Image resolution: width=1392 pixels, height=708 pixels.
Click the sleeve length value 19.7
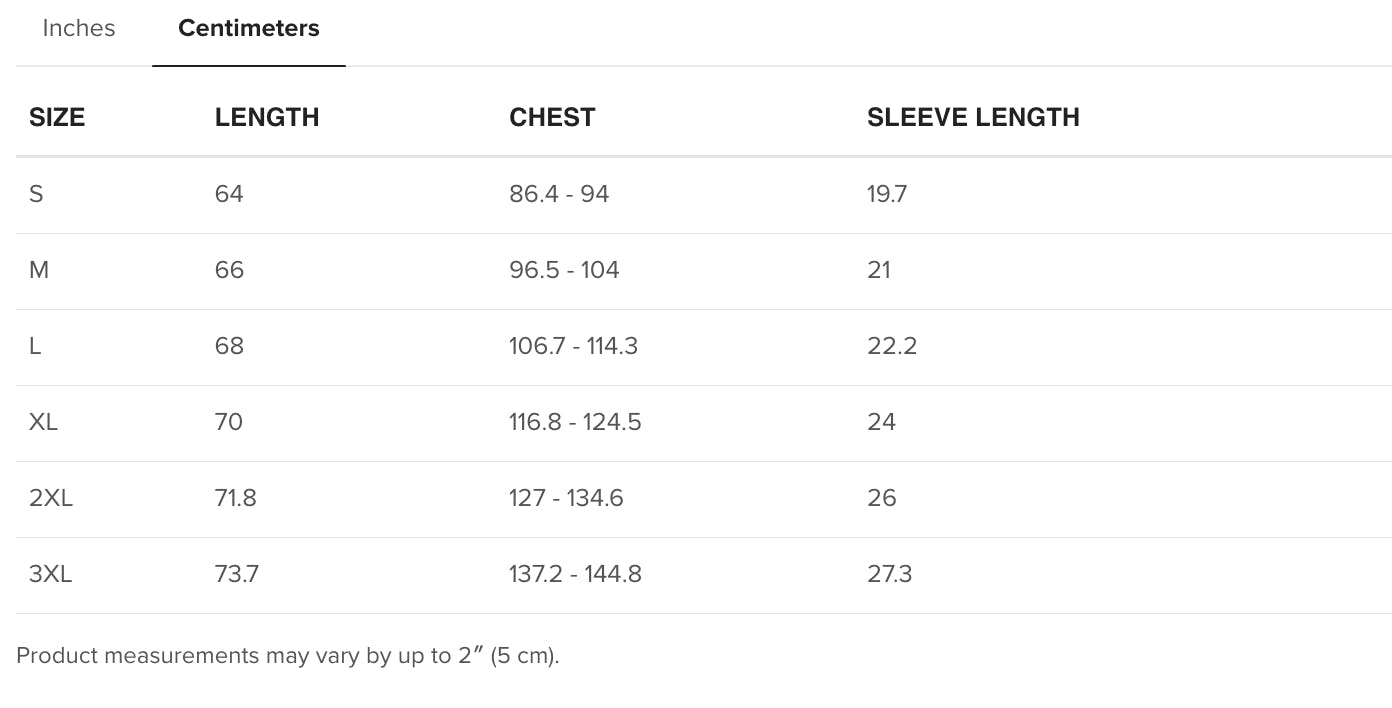pos(887,194)
